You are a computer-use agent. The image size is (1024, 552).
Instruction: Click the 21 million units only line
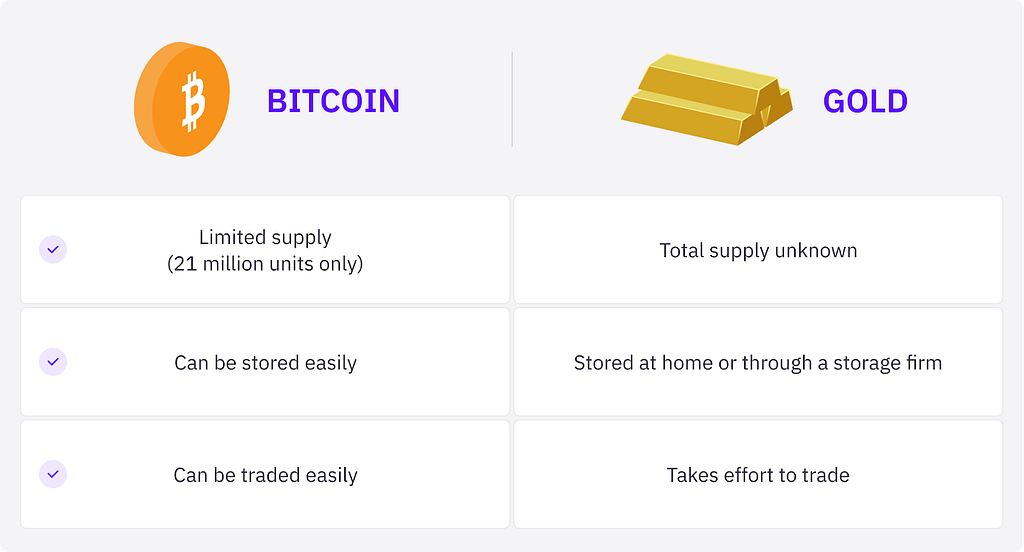pos(265,264)
